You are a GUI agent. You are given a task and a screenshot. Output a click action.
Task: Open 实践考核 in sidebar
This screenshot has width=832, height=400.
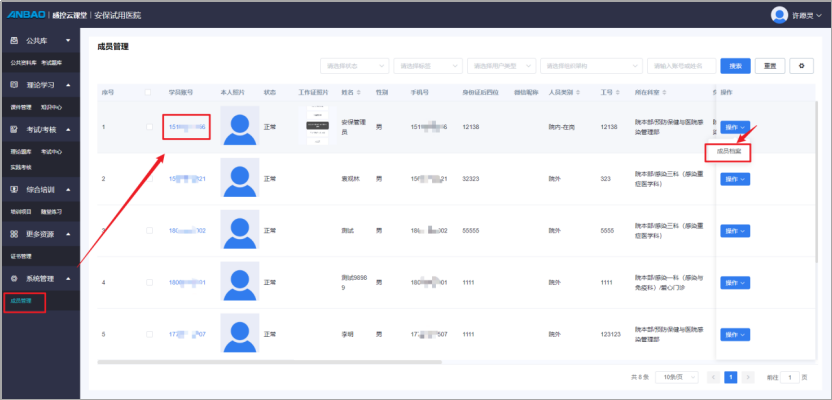21,167
